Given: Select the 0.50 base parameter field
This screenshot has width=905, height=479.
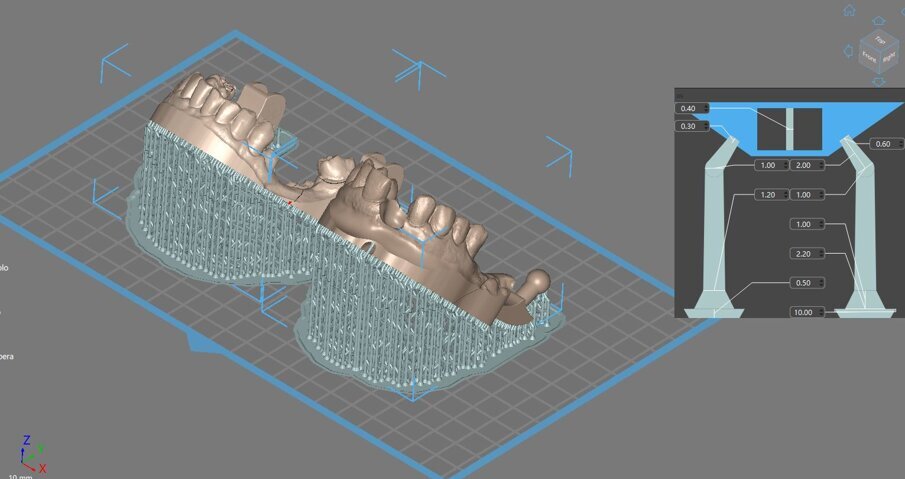Looking at the screenshot, I should pos(802,283).
